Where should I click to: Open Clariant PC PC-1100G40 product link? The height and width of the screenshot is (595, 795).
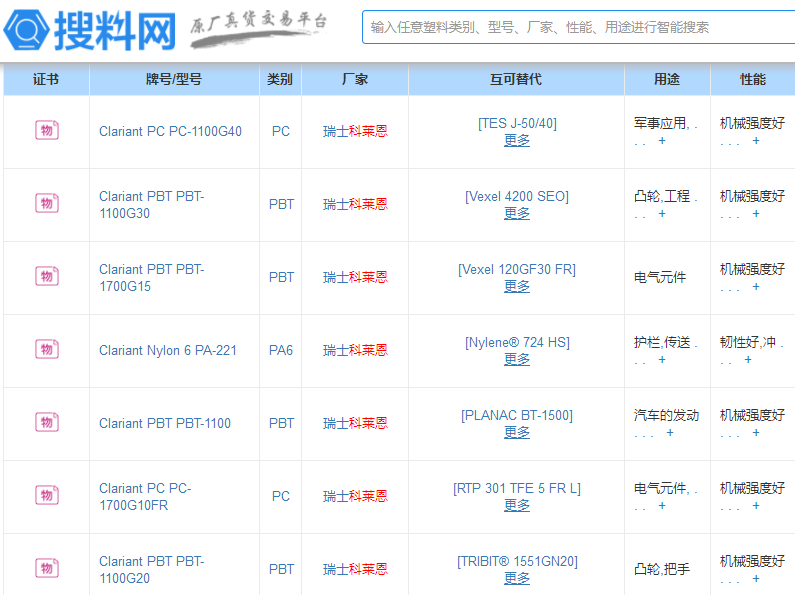(x=170, y=131)
